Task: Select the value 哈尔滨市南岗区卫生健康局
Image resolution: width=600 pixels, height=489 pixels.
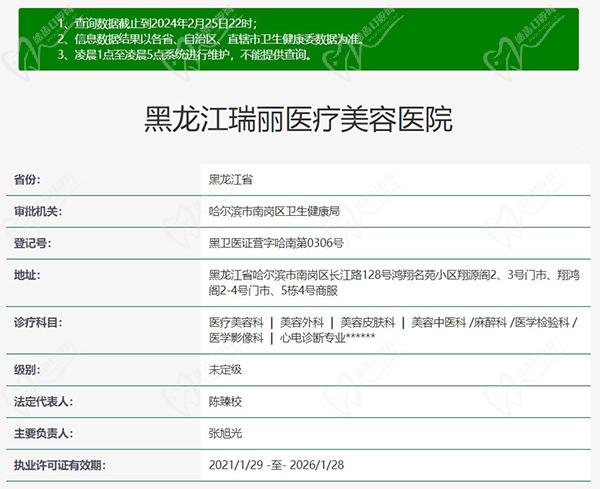Action: (274, 211)
